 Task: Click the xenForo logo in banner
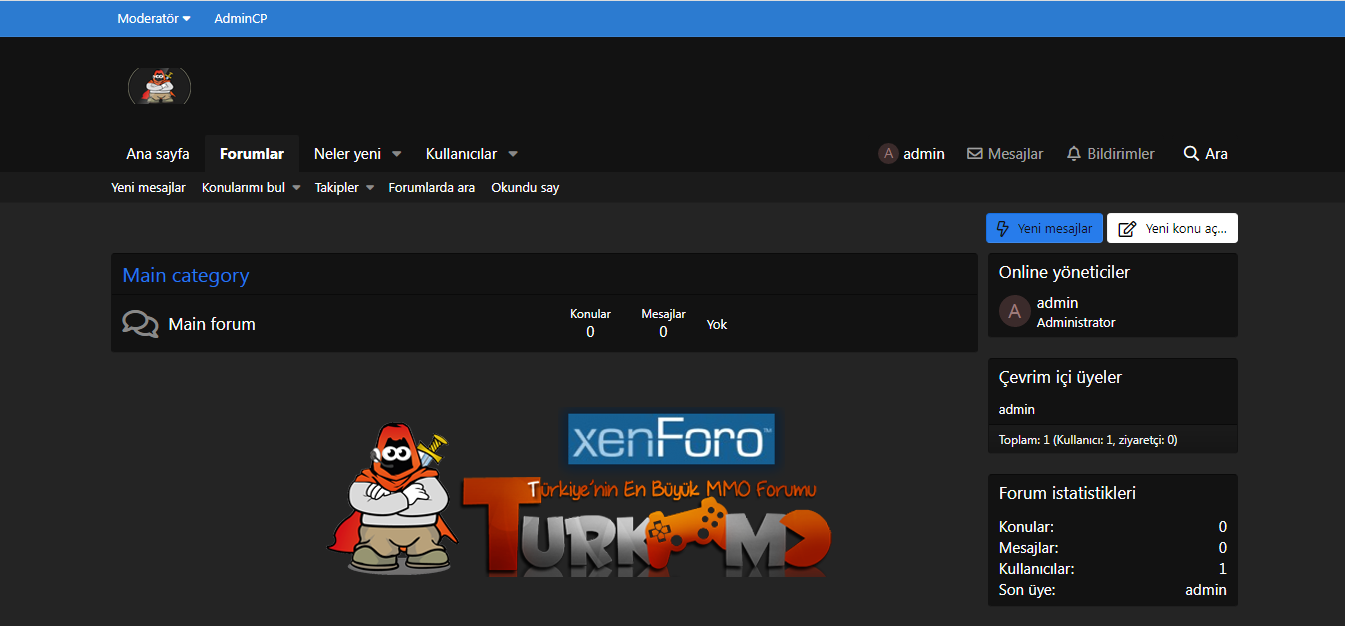click(x=671, y=440)
